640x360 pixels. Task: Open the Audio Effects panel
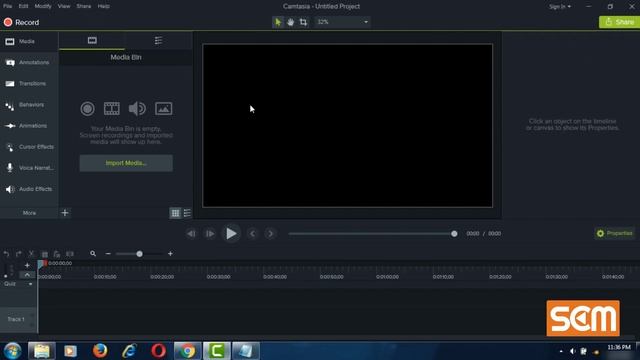(29, 189)
